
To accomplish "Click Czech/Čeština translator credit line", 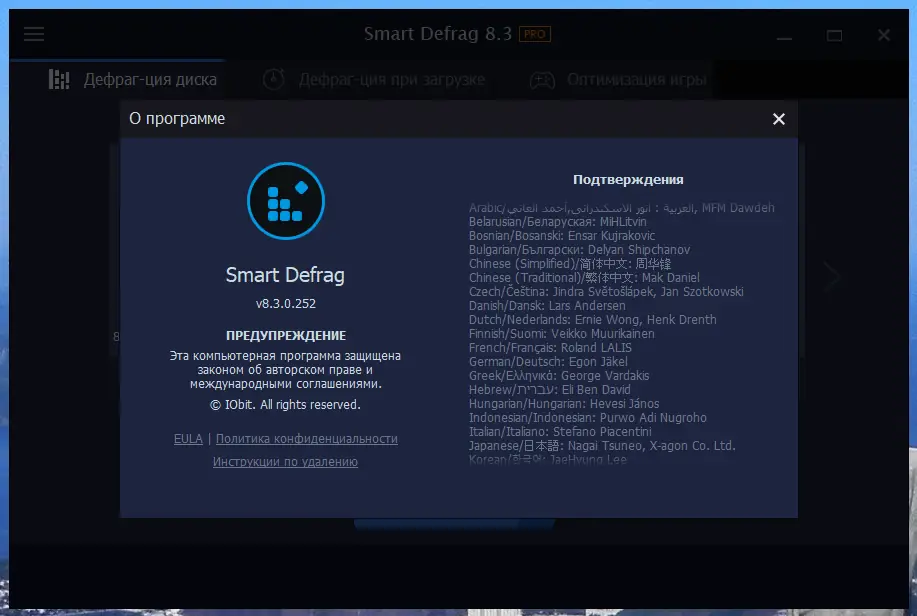I will pos(606,292).
